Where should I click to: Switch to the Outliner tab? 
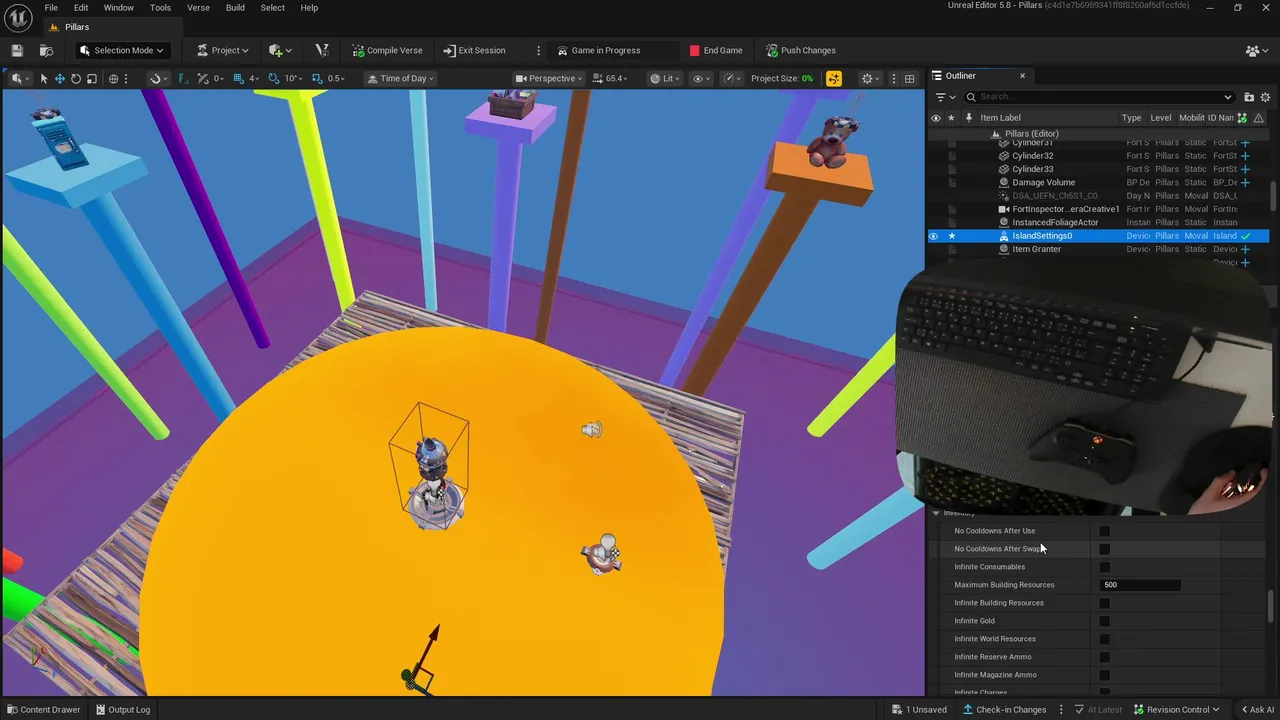(960, 76)
